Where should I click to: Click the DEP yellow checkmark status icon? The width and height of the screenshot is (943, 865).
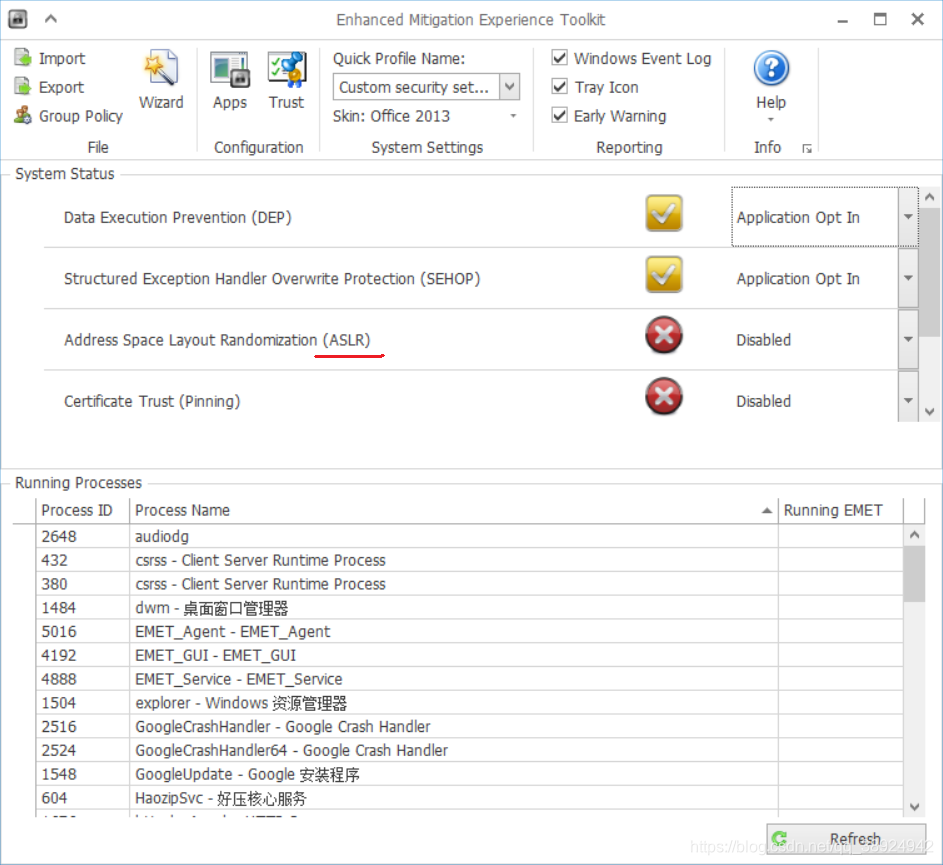tap(663, 213)
